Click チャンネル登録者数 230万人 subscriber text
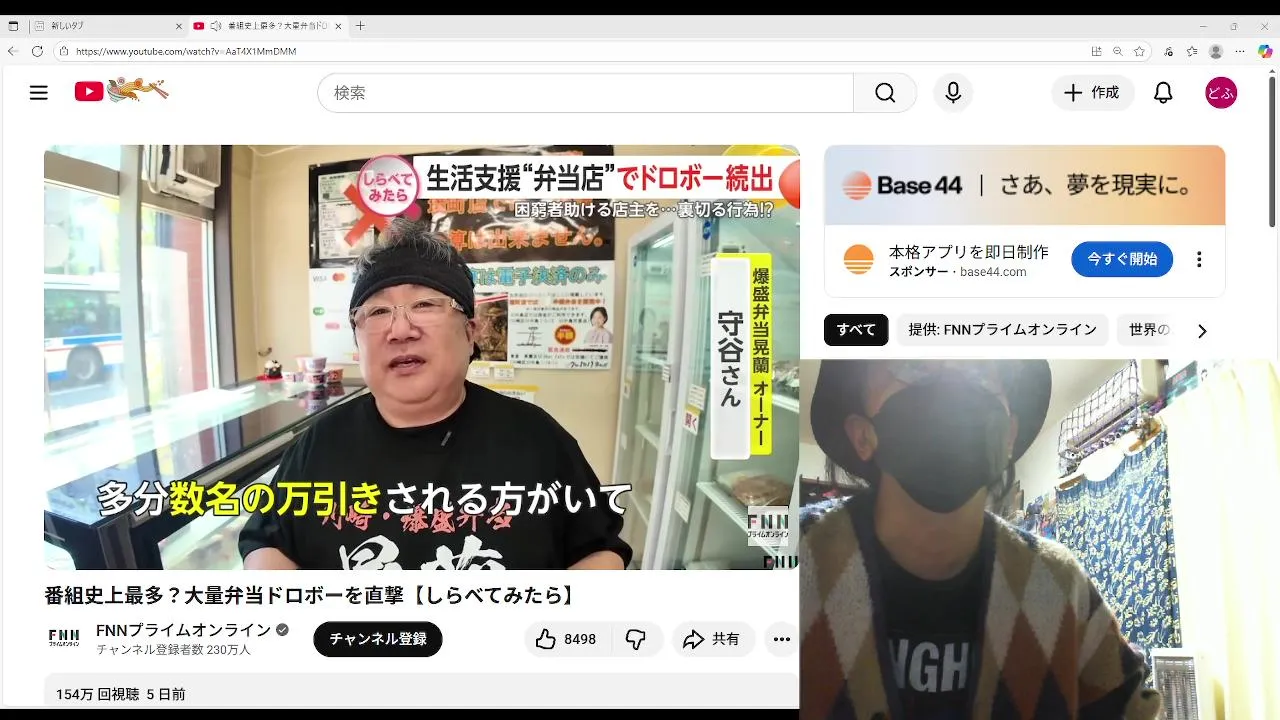The width and height of the screenshot is (1280, 720). [174, 650]
